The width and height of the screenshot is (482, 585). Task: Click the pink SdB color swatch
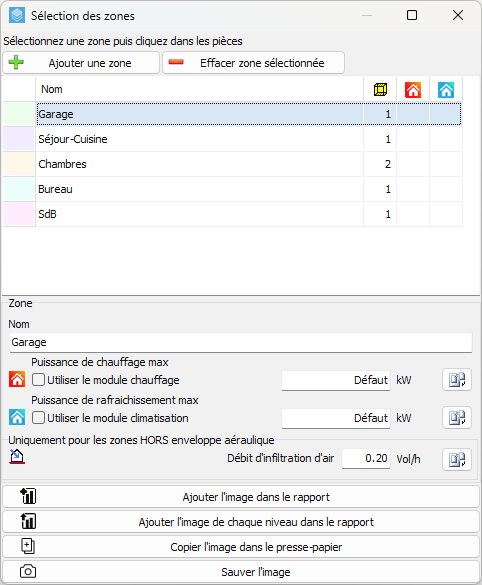(19, 214)
